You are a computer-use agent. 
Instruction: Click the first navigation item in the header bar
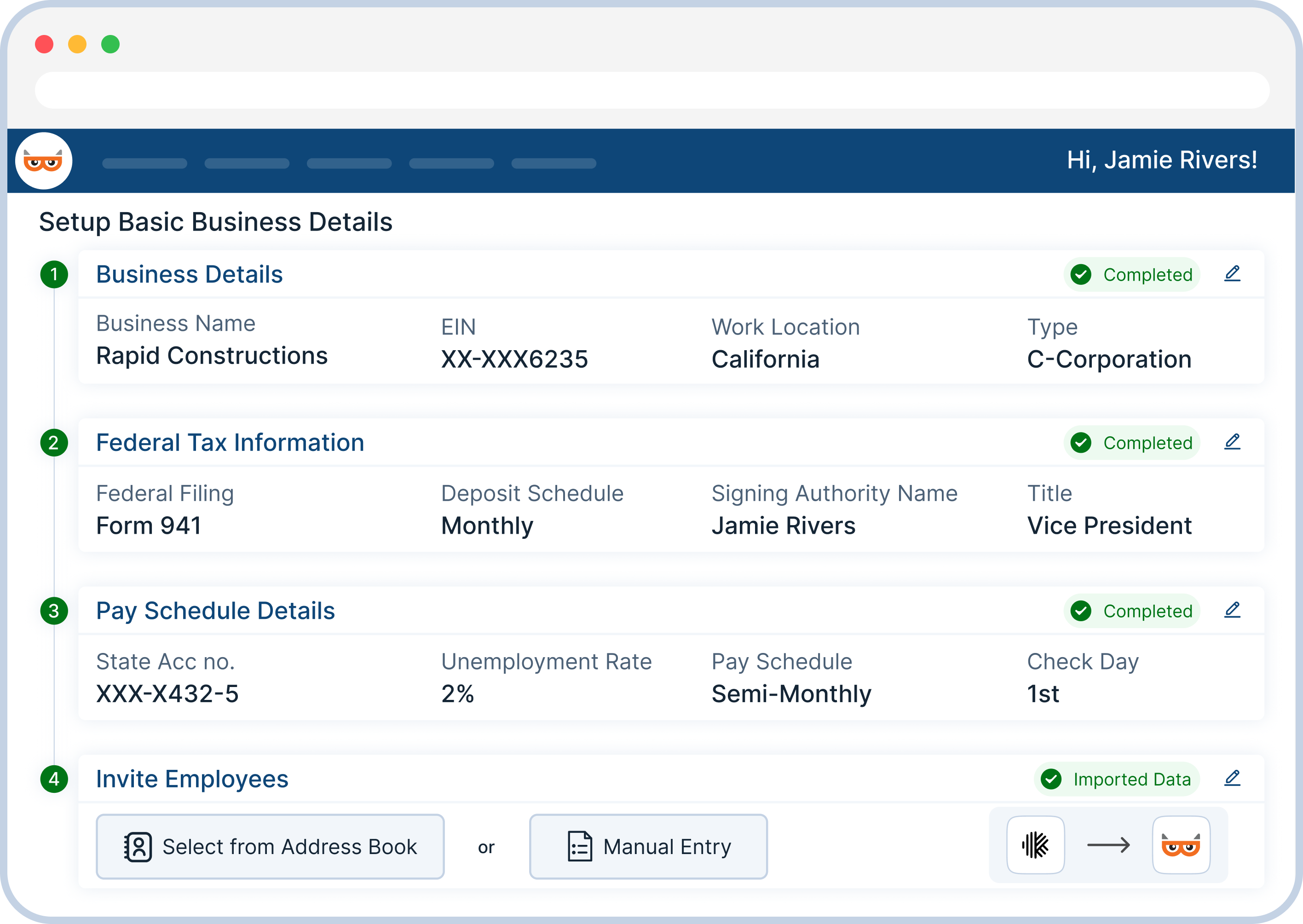pyautogui.click(x=144, y=163)
